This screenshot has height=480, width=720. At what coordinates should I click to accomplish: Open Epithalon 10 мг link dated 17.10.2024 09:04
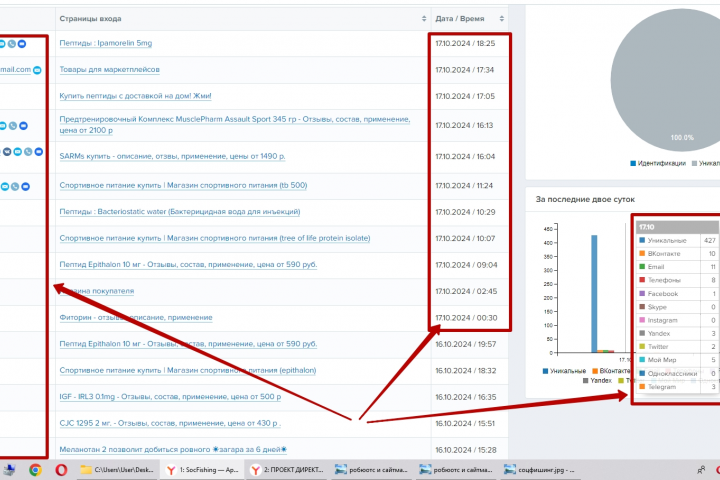[x=188, y=265]
